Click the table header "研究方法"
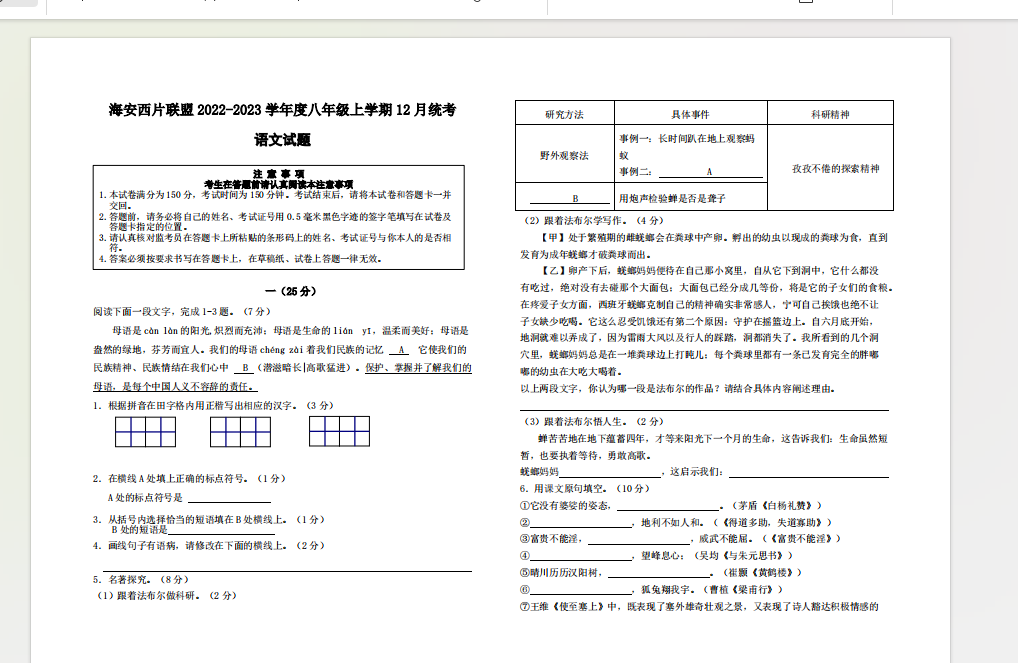1018x663 pixels. (x=564, y=114)
